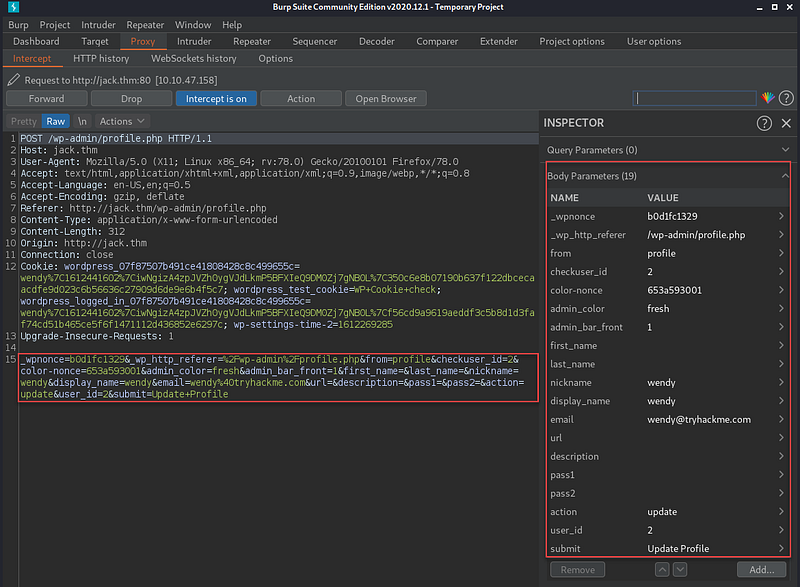Click the Content-Length header line
Image resolution: width=800 pixels, height=587 pixels.
pyautogui.click(x=72, y=232)
